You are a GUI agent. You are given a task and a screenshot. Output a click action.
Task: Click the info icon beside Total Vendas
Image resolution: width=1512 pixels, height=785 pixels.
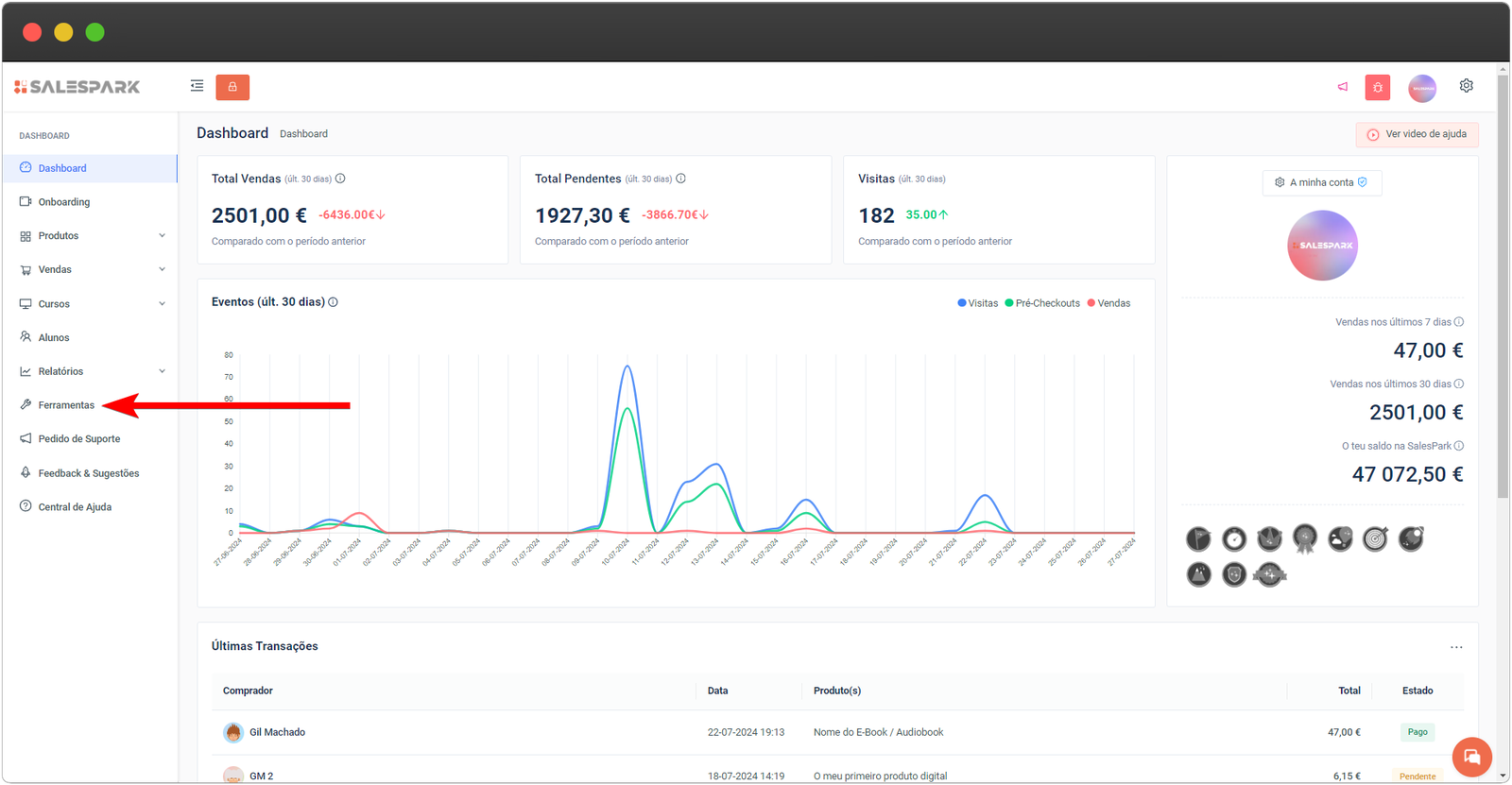[340, 179]
